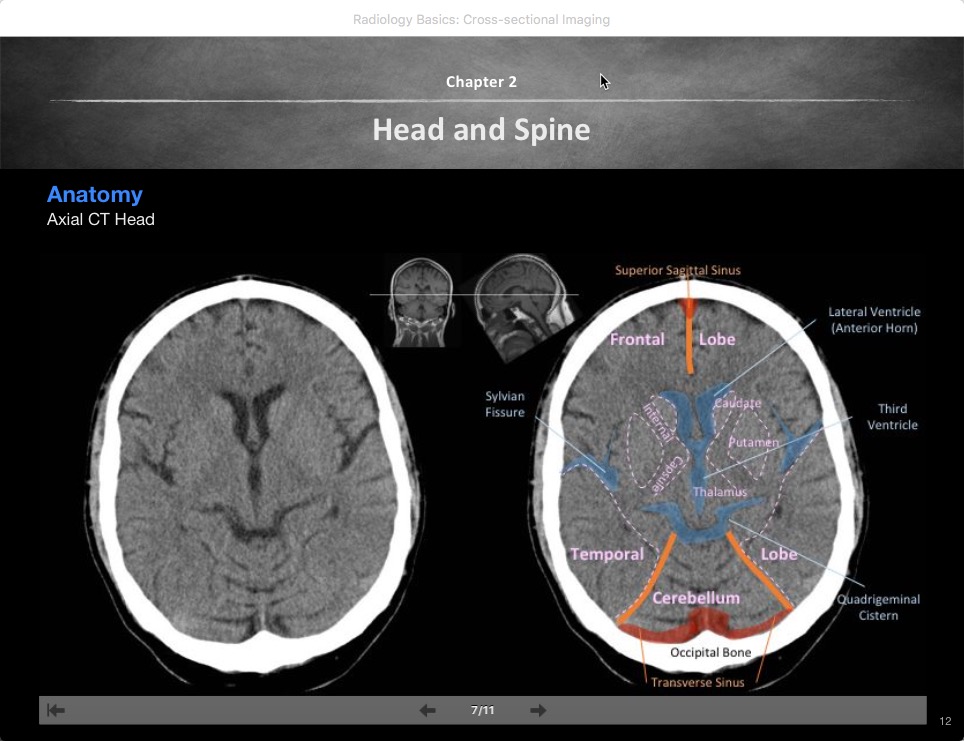
Task: Click the blue Anatomy heading
Action: (94, 194)
